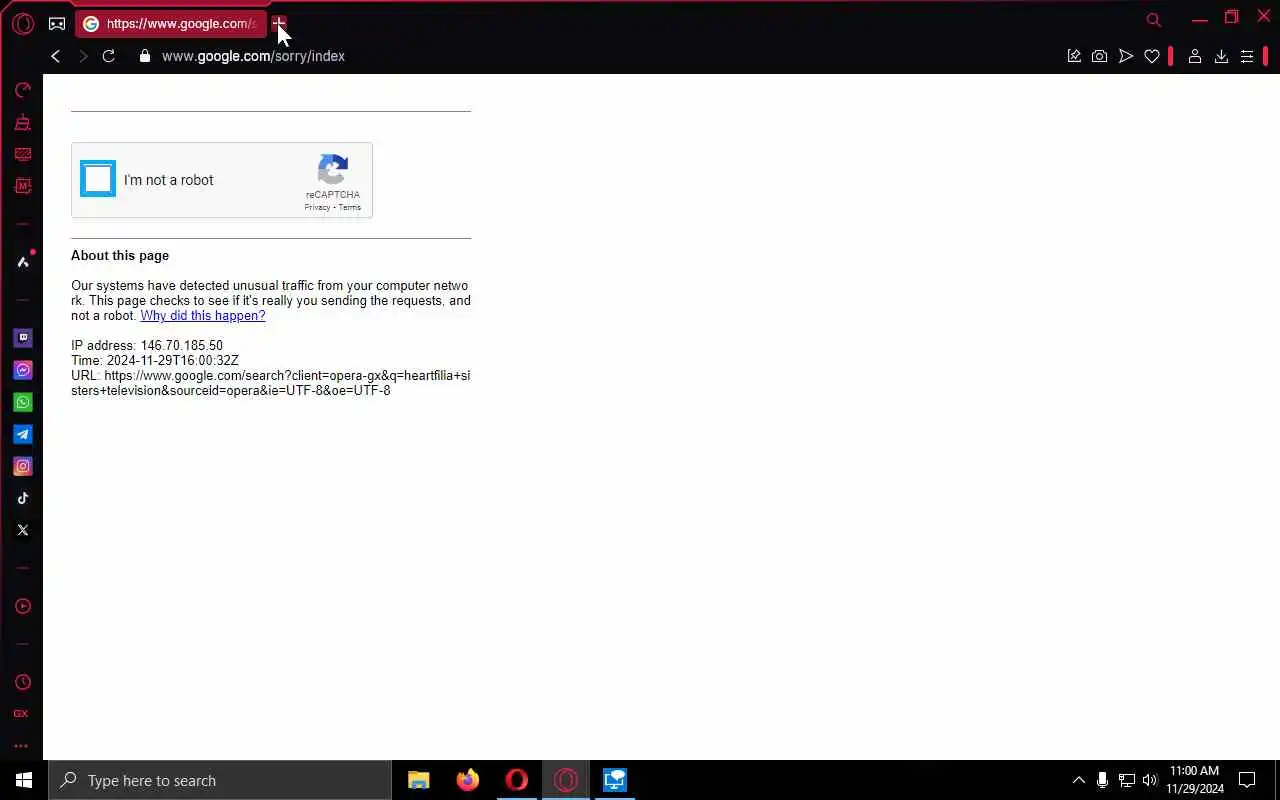The height and width of the screenshot is (800, 1280).
Task: Open Aria AI sidebar icon
Action: point(23,262)
